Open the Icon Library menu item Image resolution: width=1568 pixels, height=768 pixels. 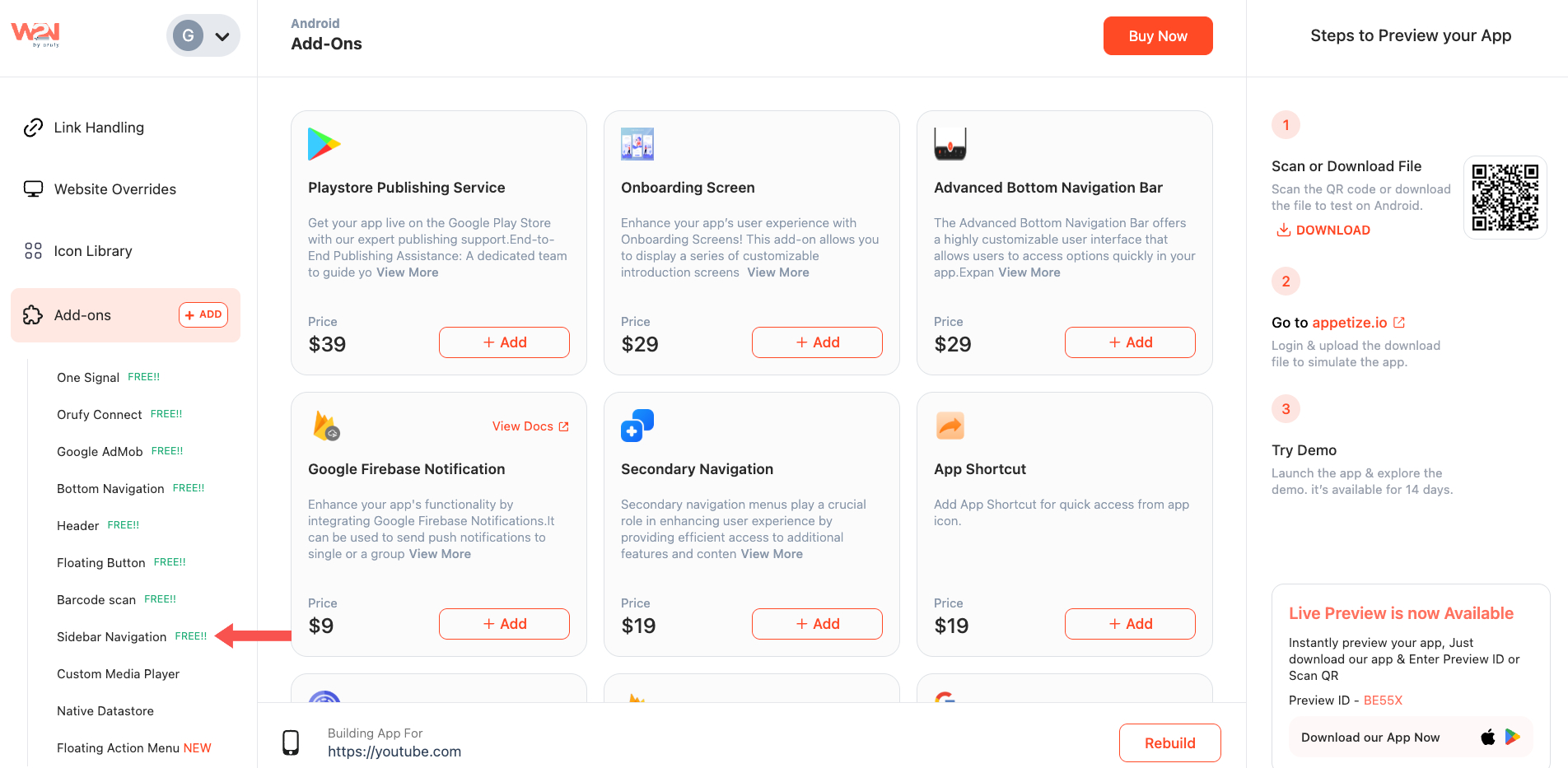tap(93, 251)
